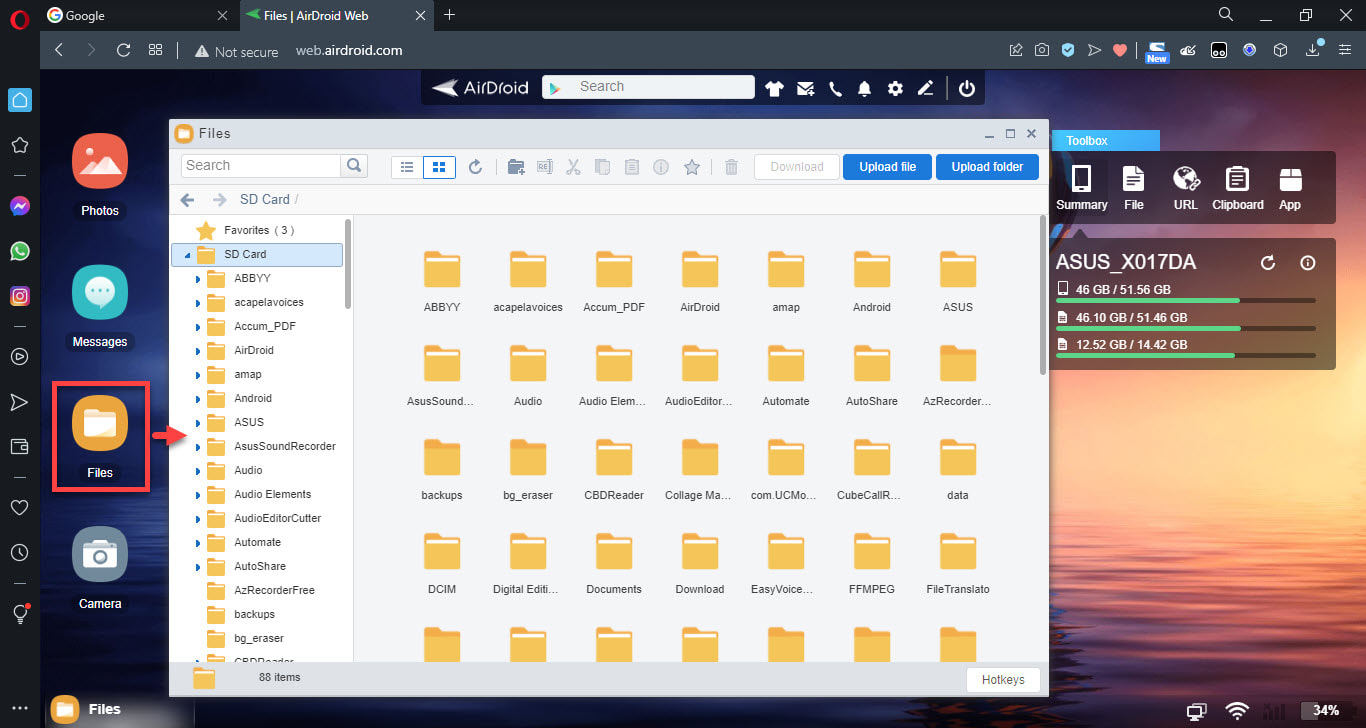The height and width of the screenshot is (728, 1366).
Task: Open Toolbox File tab
Action: click(1133, 188)
